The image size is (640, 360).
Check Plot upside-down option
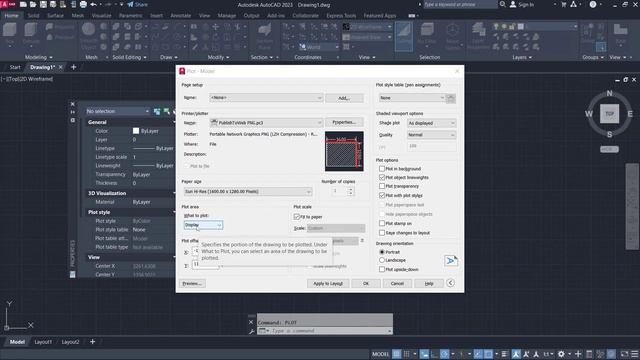(382, 269)
